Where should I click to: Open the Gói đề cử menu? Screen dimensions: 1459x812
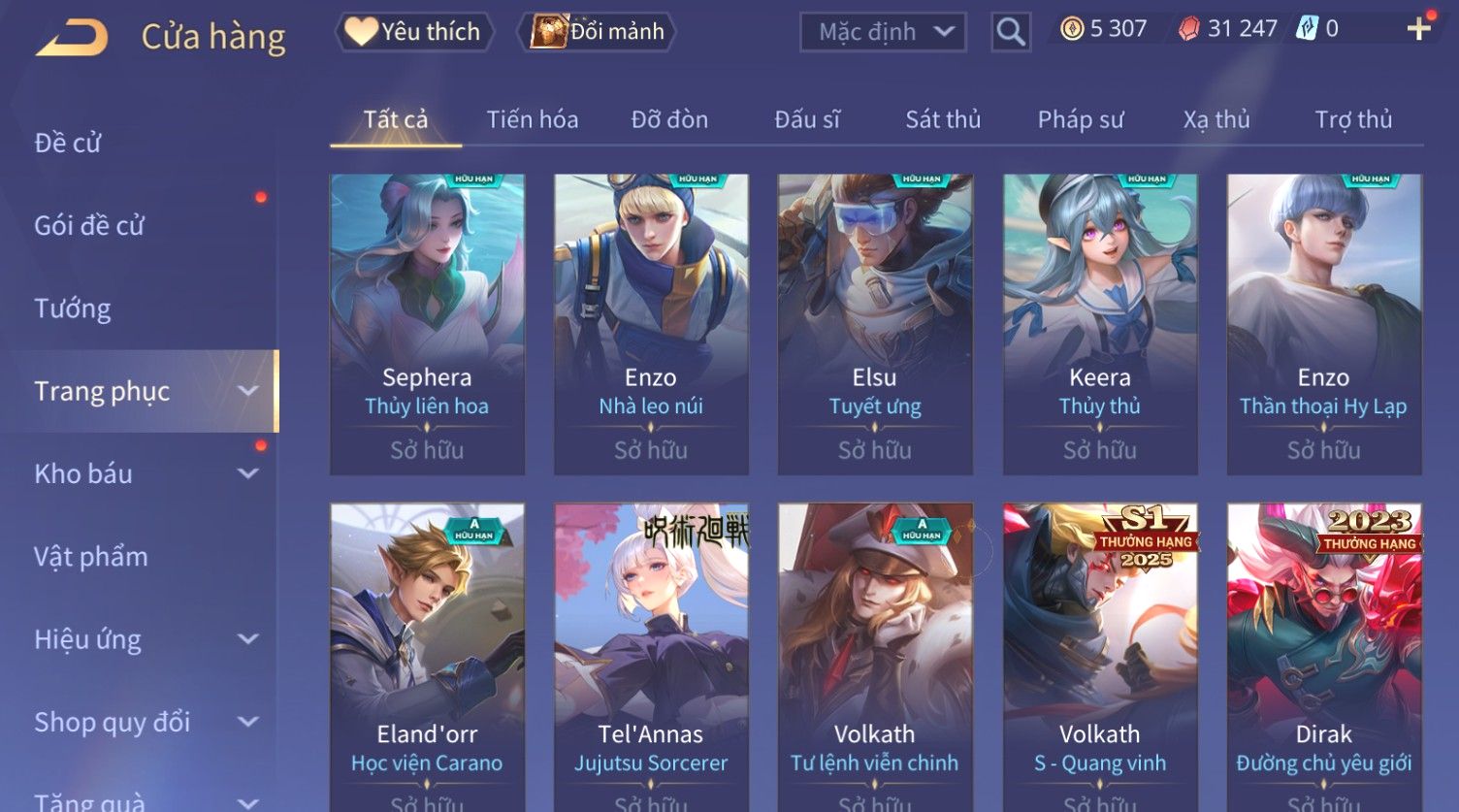point(89,226)
